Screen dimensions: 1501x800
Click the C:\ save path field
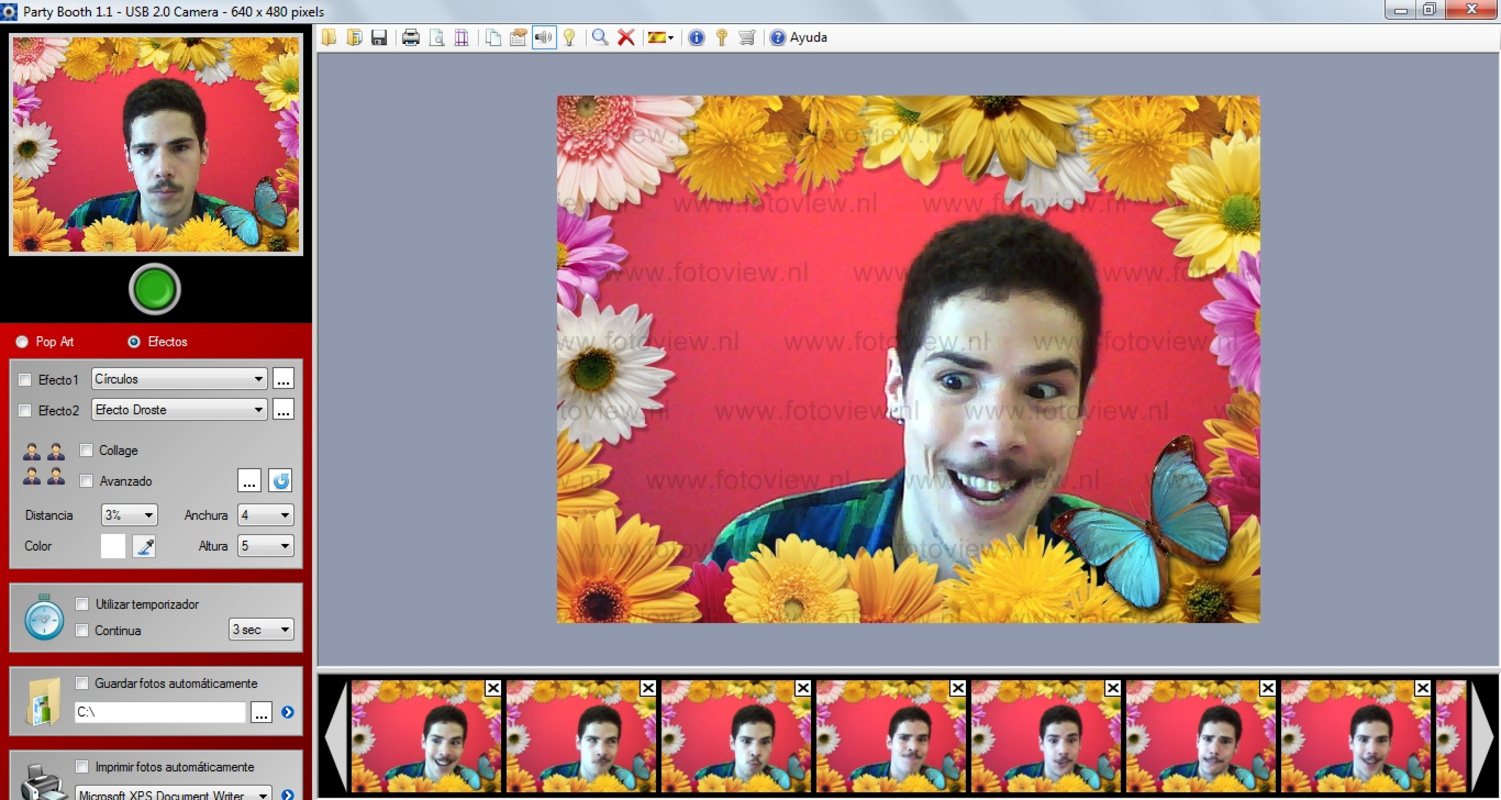160,713
